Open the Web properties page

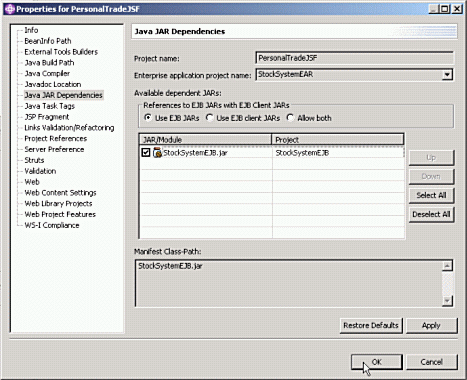(x=32, y=182)
